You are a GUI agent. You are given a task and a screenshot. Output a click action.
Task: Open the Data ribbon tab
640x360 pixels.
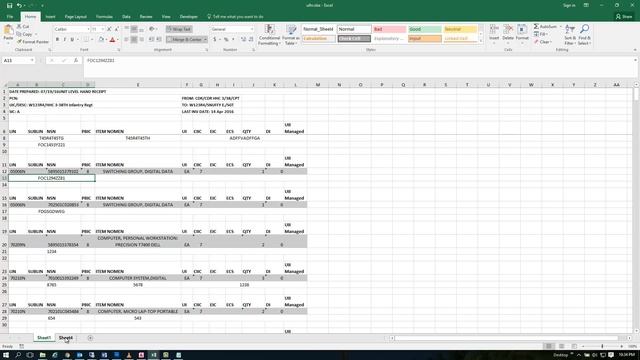click(126, 17)
